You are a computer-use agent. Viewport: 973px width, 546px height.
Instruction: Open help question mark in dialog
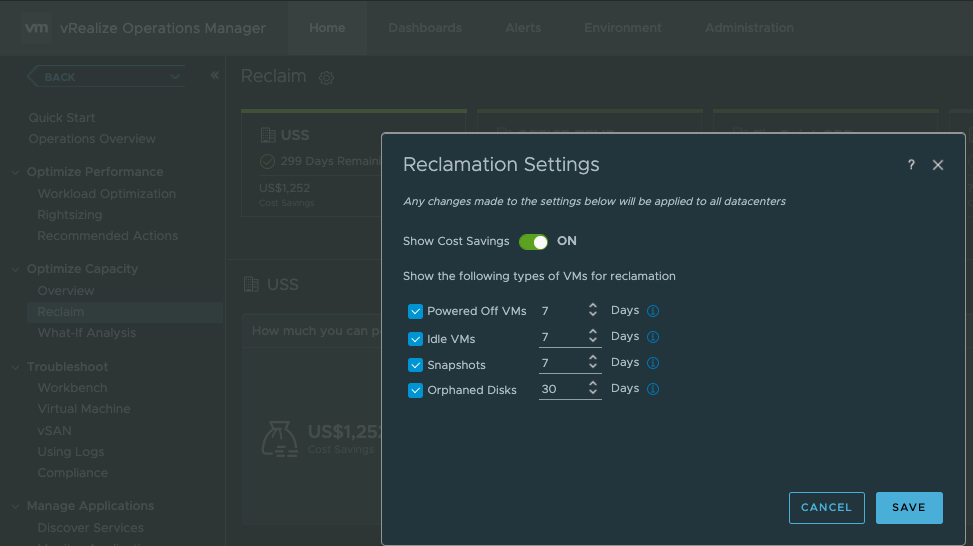(911, 164)
